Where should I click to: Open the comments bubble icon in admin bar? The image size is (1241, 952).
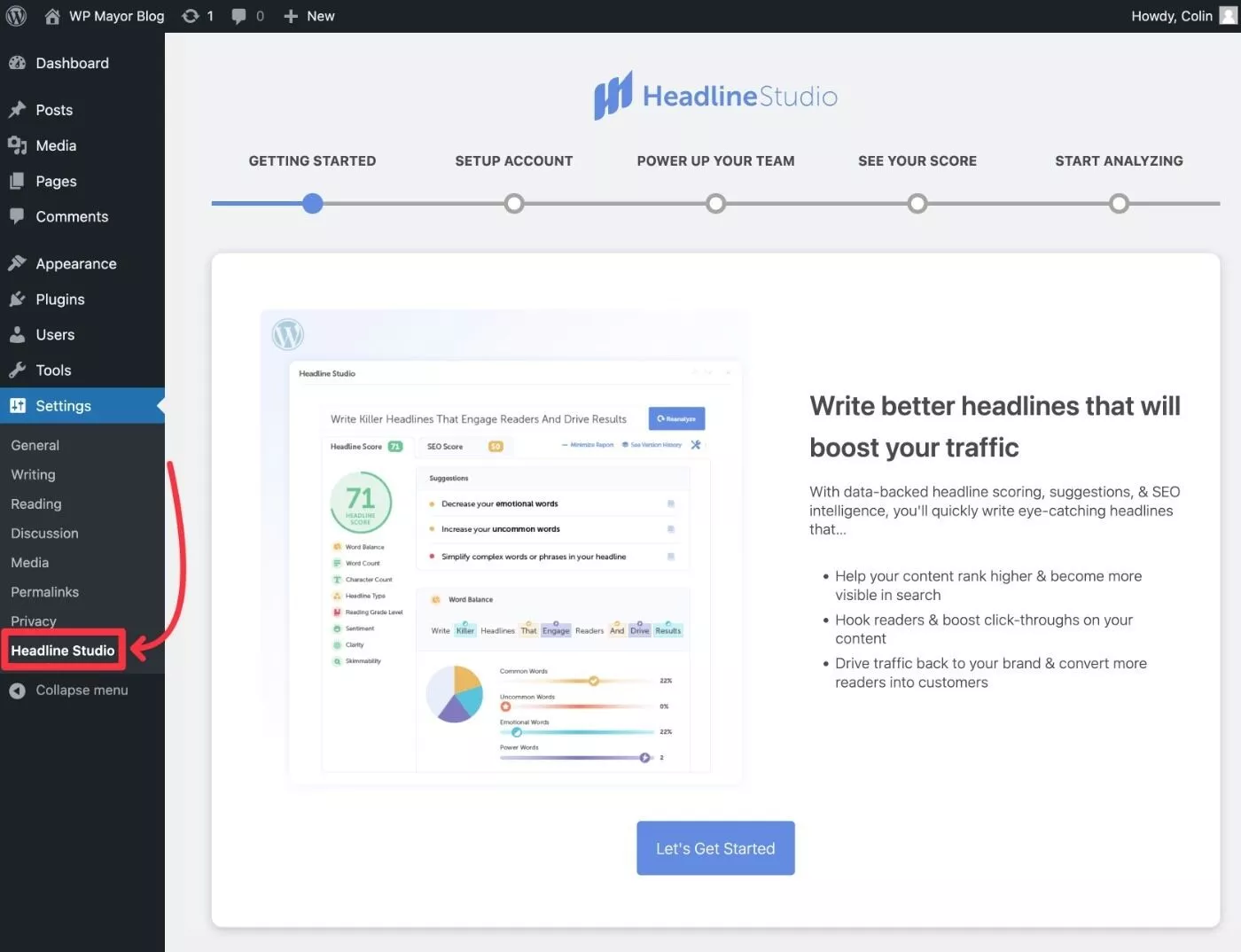(239, 16)
